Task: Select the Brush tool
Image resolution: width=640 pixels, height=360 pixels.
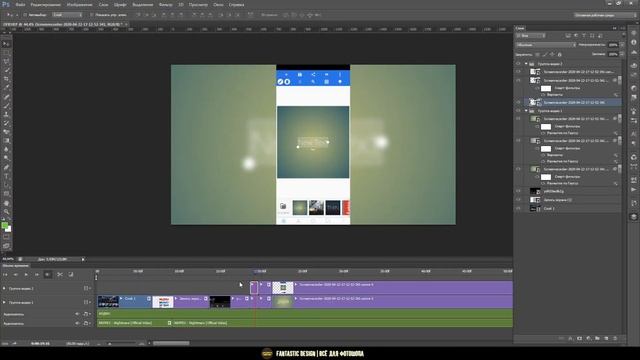Action: coord(6,106)
